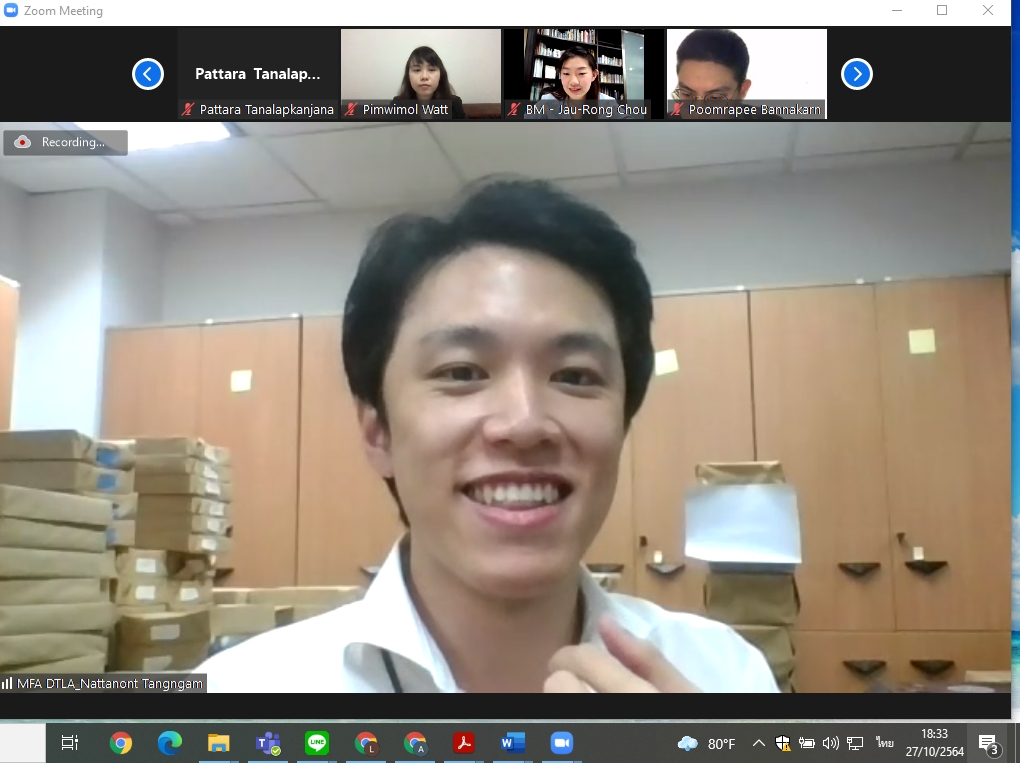This screenshot has width=1020, height=763.
Task: Go to previous participants with left arrow
Action: pyautogui.click(x=148, y=74)
